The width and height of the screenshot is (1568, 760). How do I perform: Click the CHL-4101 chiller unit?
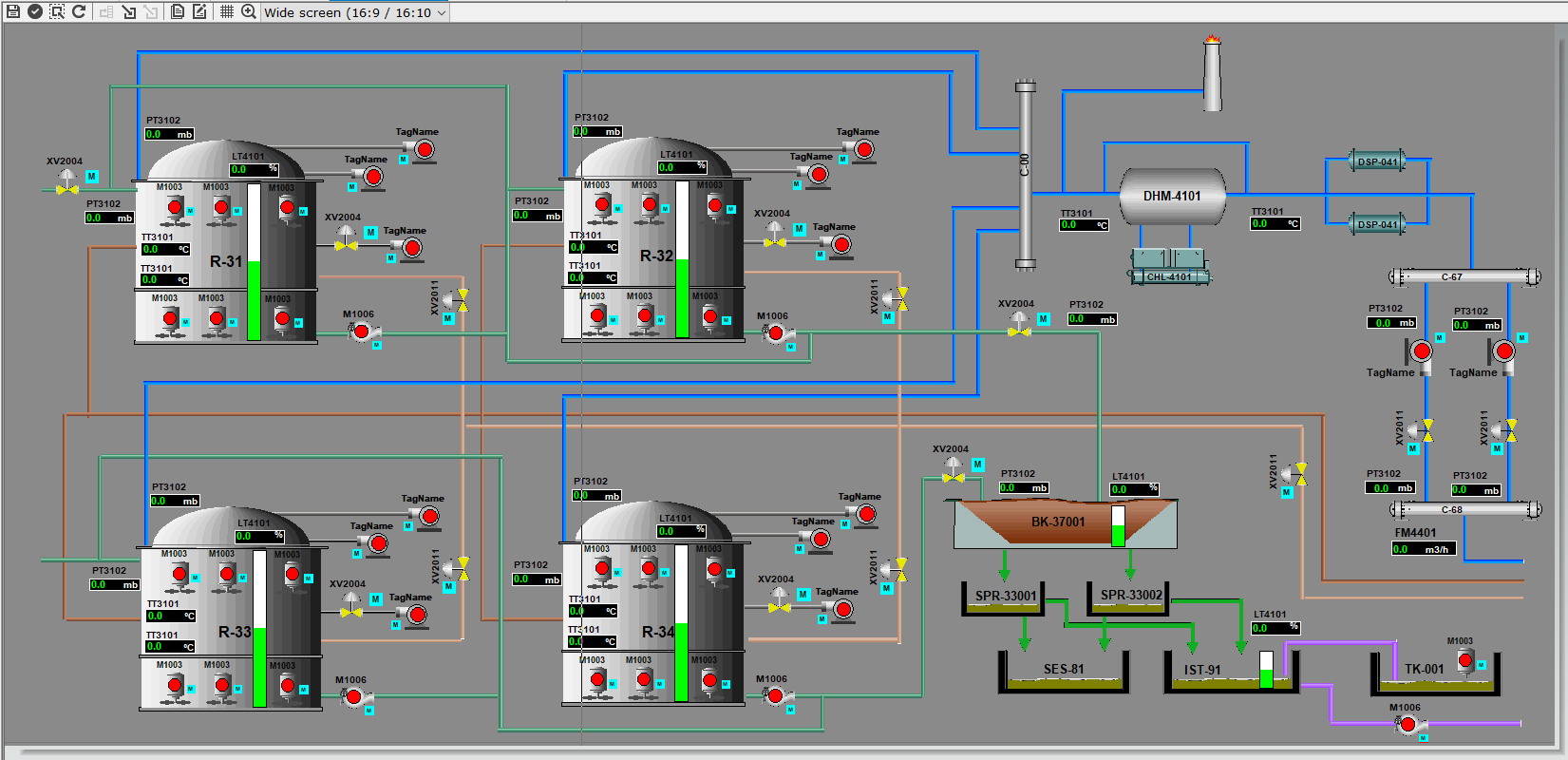(x=1169, y=267)
